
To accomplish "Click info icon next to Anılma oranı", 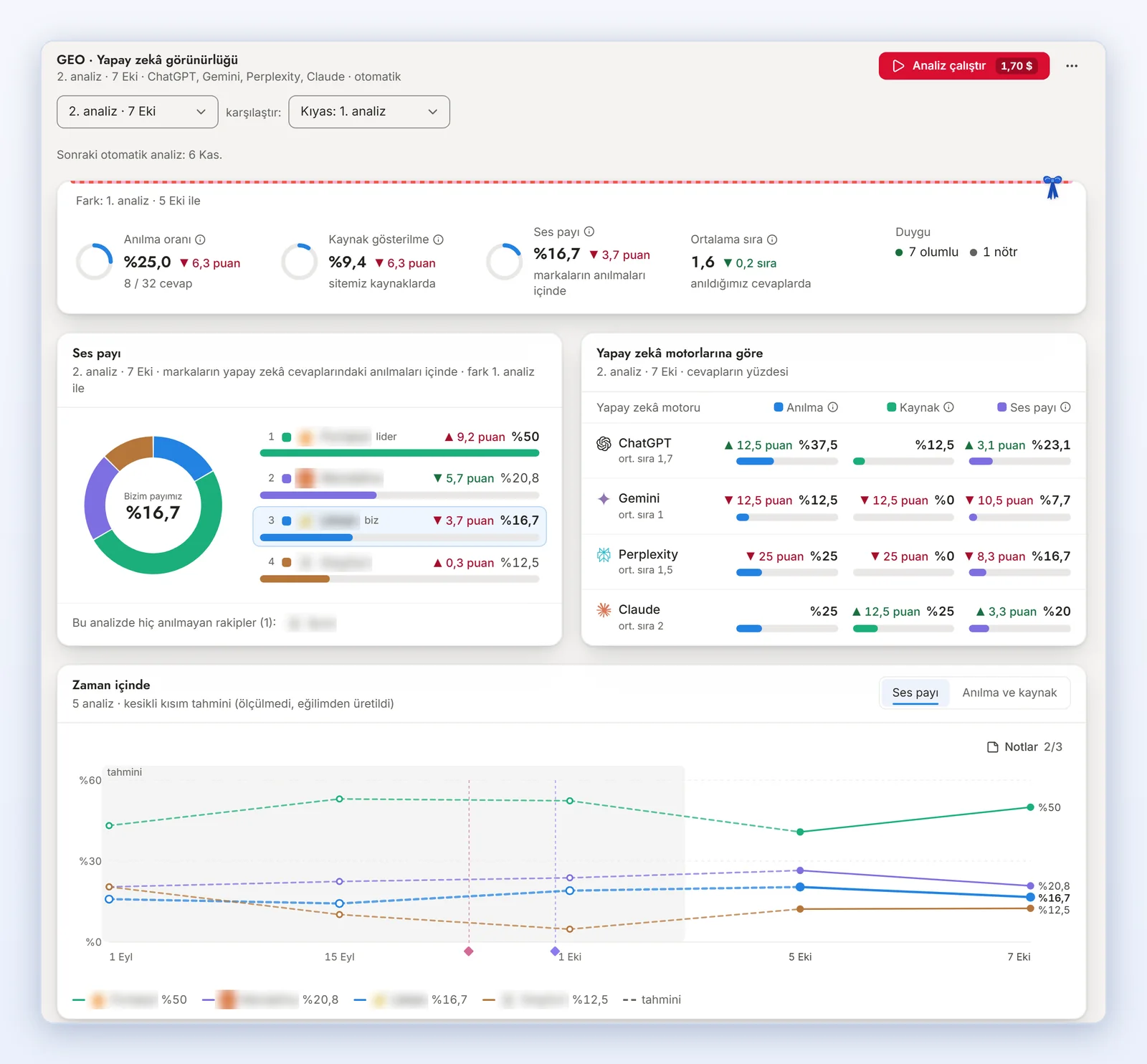I will pos(201,239).
